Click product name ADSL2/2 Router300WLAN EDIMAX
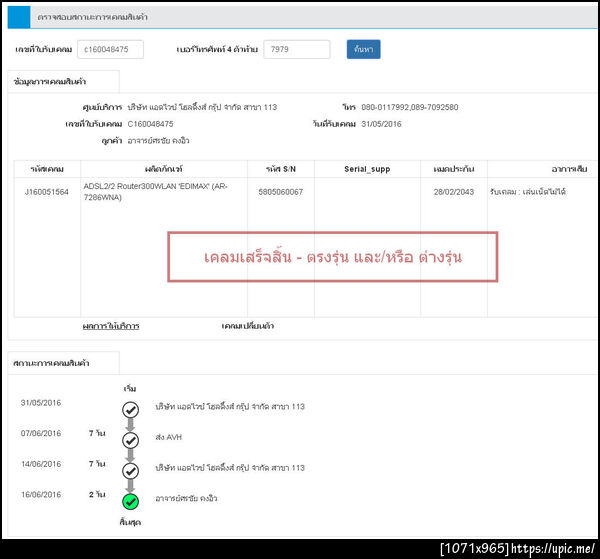Viewport: 600px width, 559px height. click(155, 192)
